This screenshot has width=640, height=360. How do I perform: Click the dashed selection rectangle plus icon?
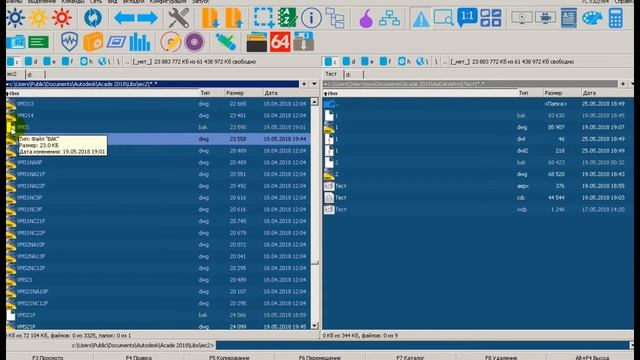(x=264, y=18)
